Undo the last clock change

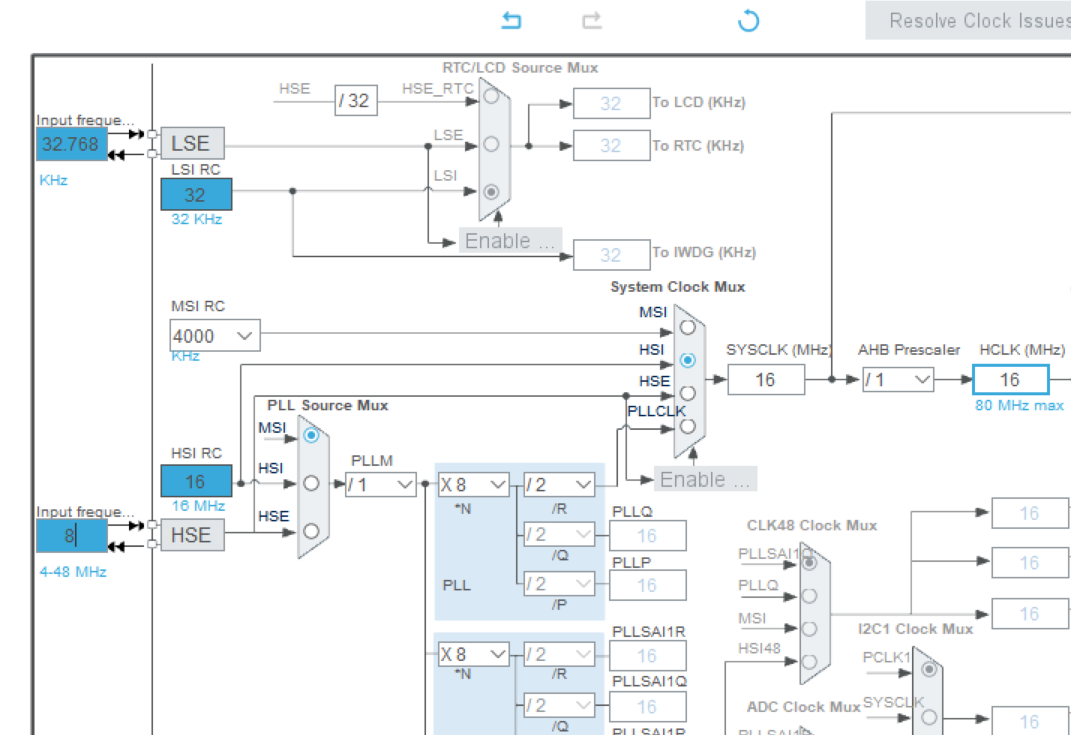(511, 20)
